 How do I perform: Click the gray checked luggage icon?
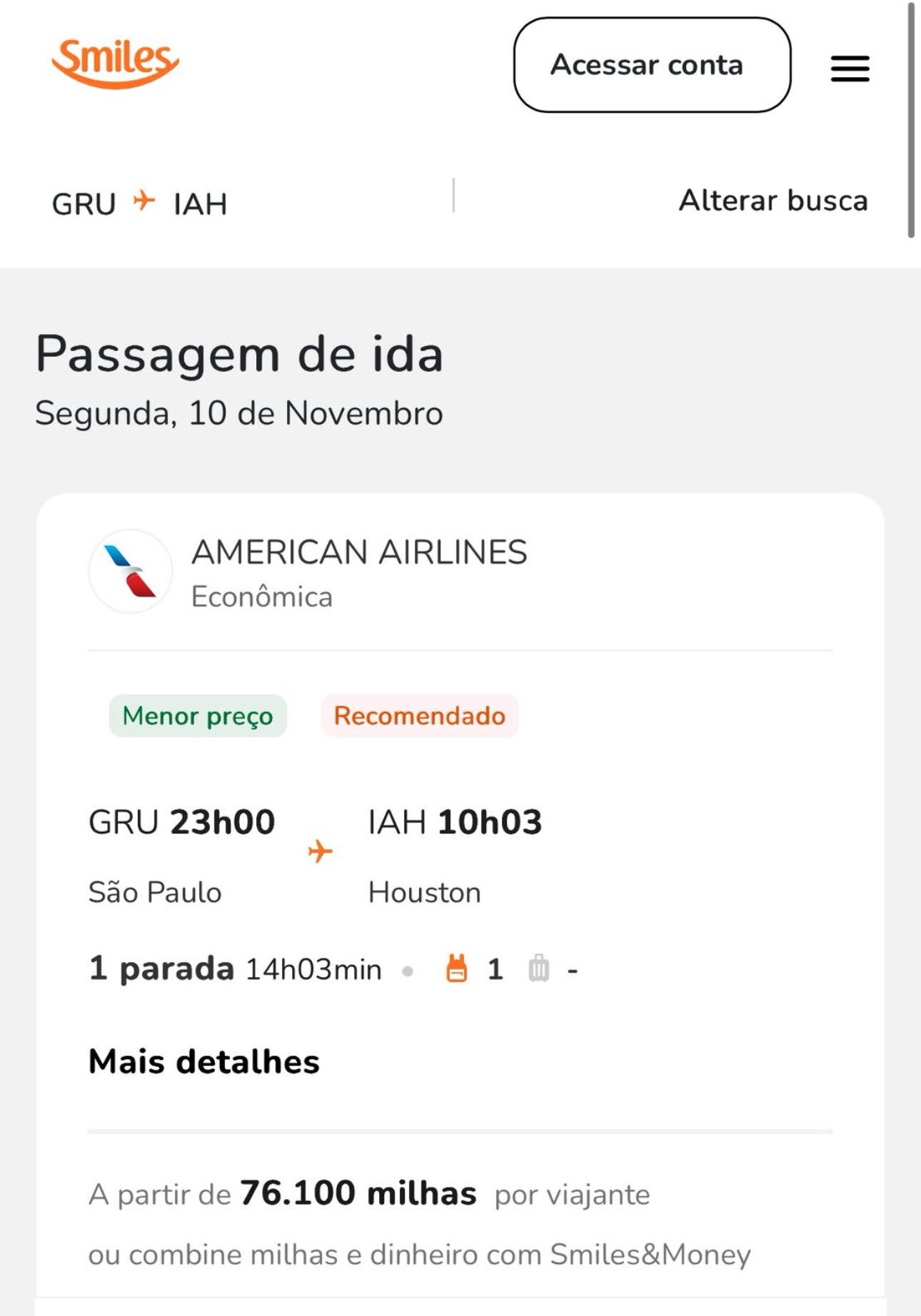(x=539, y=968)
